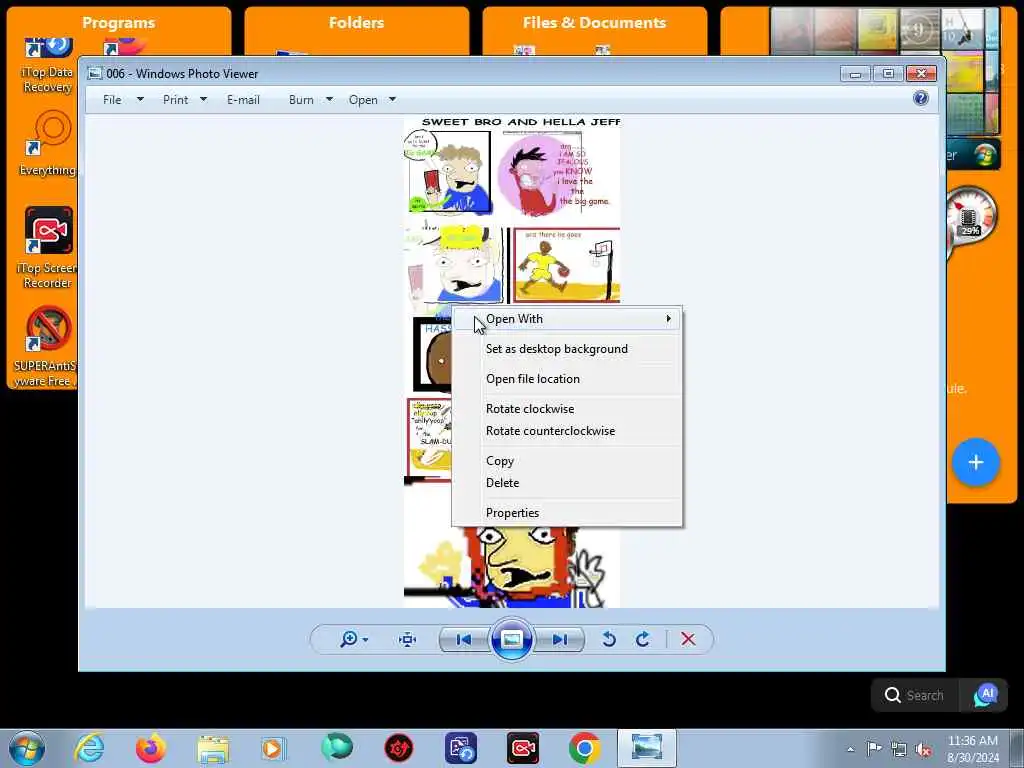Viewport: 1024px width, 768px height.
Task: Open iTop Data Recovery taskbar icon
Action: point(461,748)
